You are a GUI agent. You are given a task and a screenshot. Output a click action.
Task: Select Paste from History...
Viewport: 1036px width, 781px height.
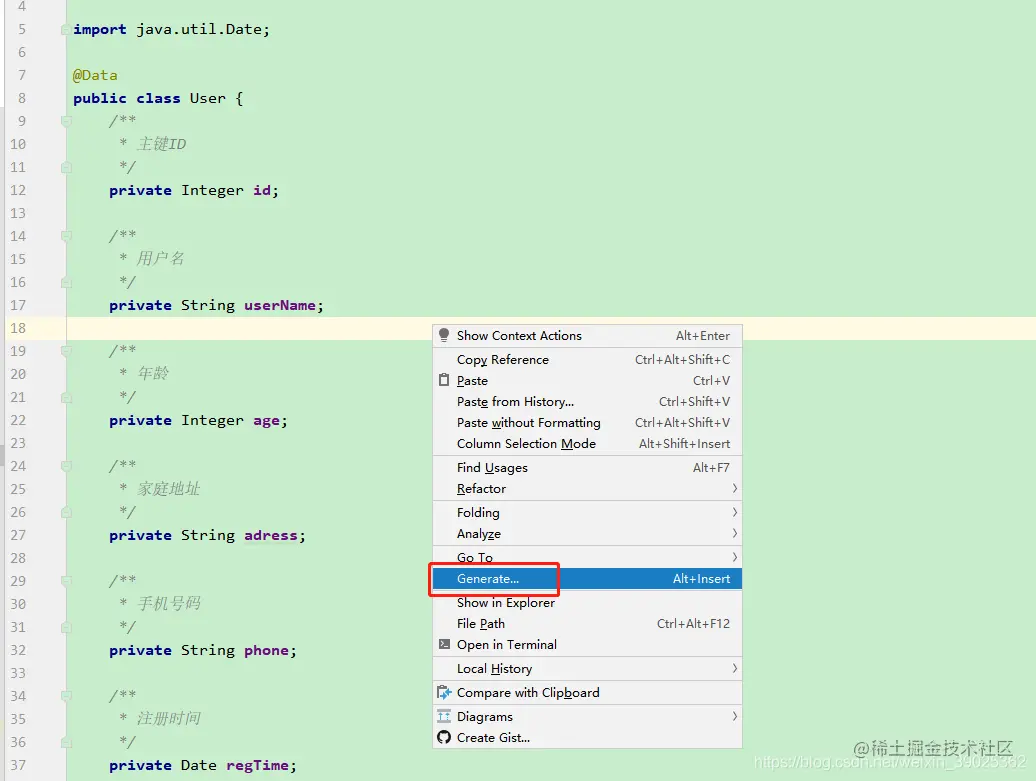[x=587, y=402]
